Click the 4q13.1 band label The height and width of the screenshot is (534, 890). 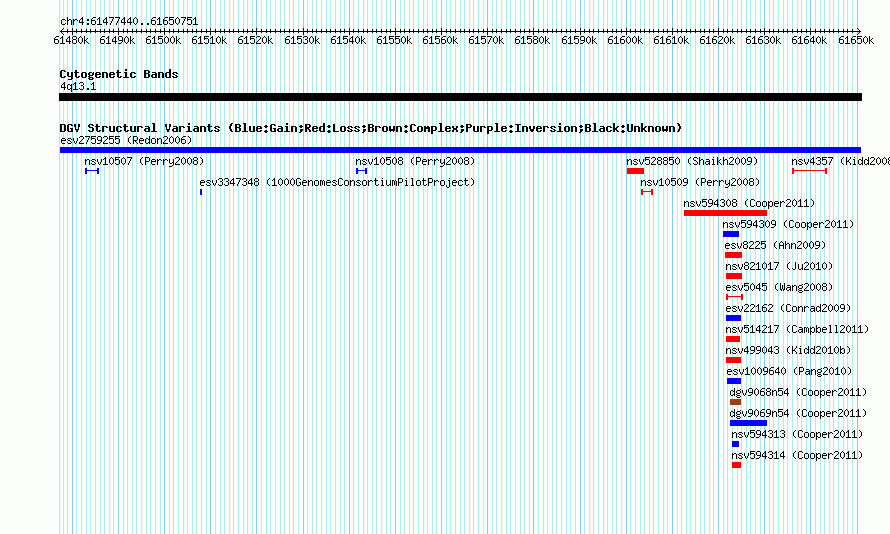pyautogui.click(x=78, y=86)
